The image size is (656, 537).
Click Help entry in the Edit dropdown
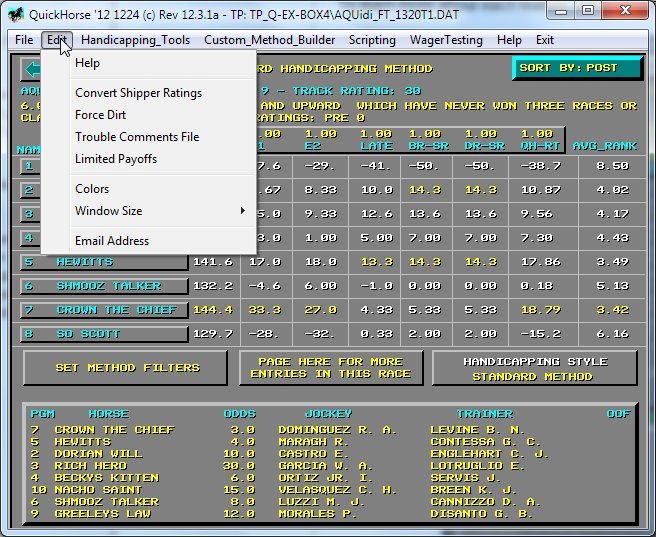(88, 63)
